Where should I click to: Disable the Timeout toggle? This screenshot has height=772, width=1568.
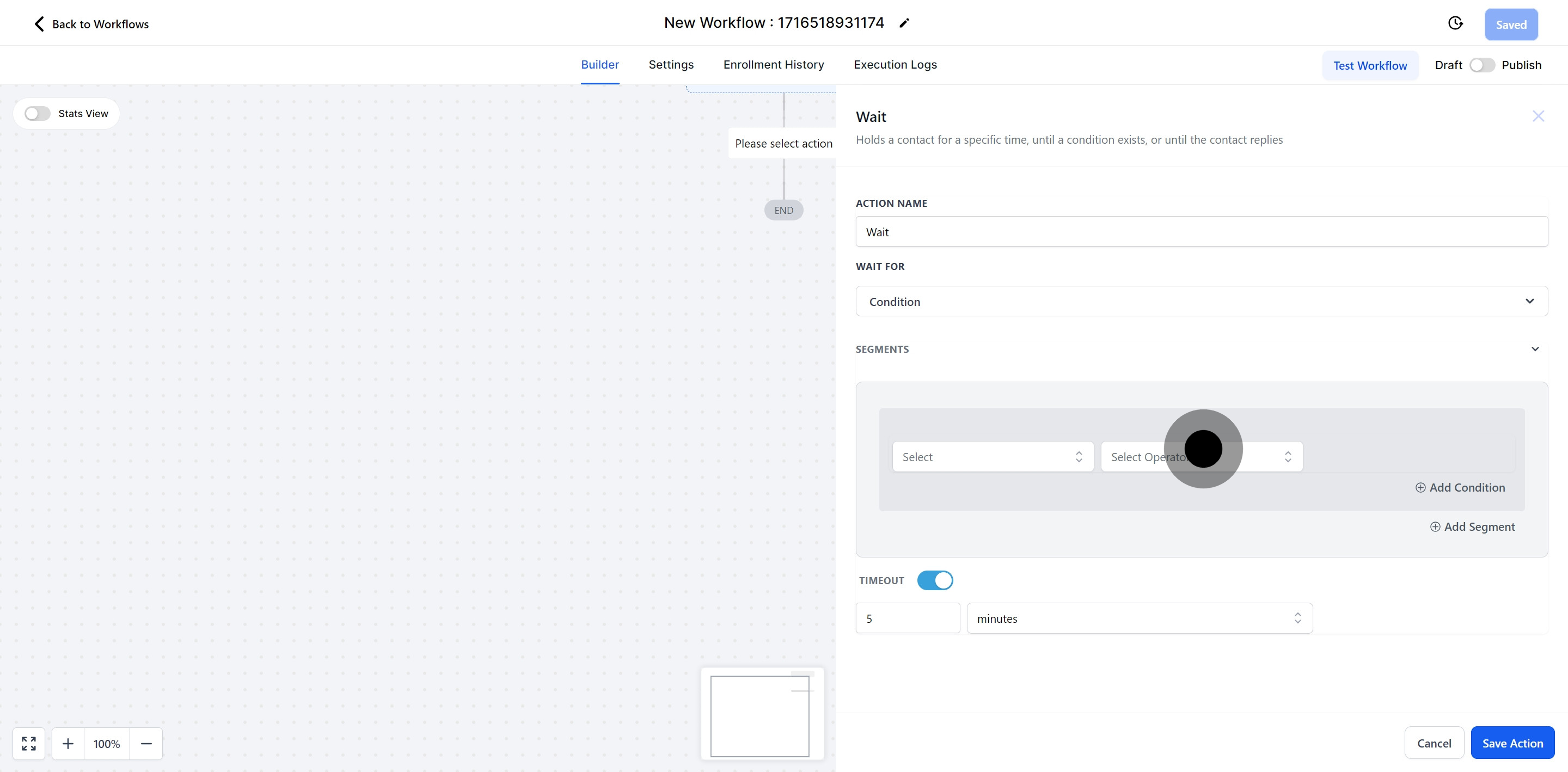[x=935, y=580]
